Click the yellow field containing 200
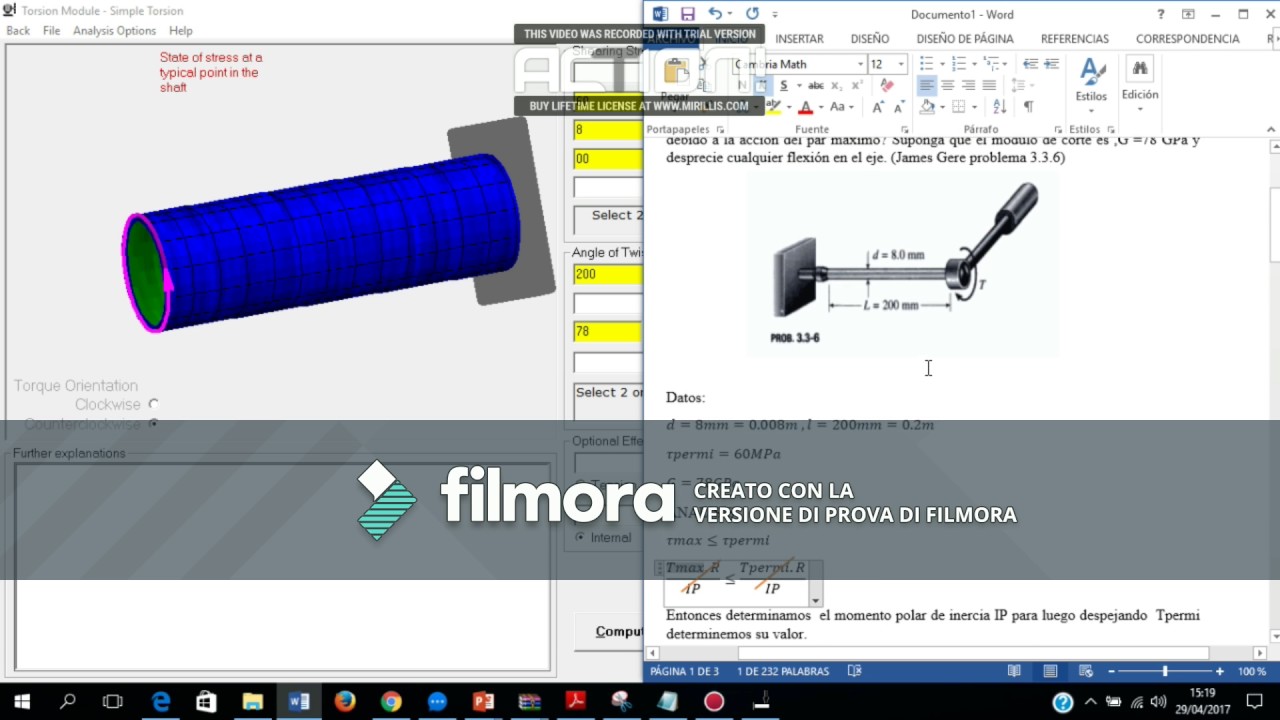This screenshot has height=720, width=1280. [608, 274]
